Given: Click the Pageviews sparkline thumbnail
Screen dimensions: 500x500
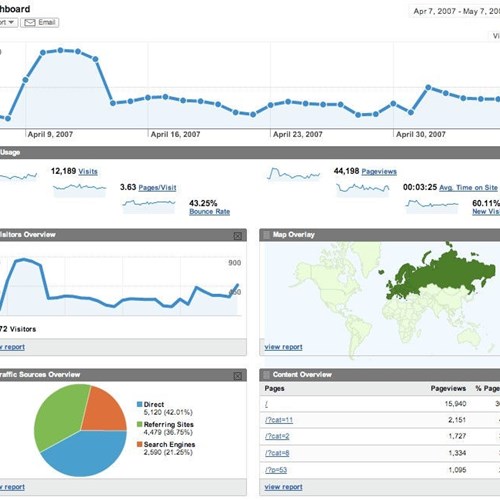Looking at the screenshot, I should pyautogui.click(x=293, y=174).
